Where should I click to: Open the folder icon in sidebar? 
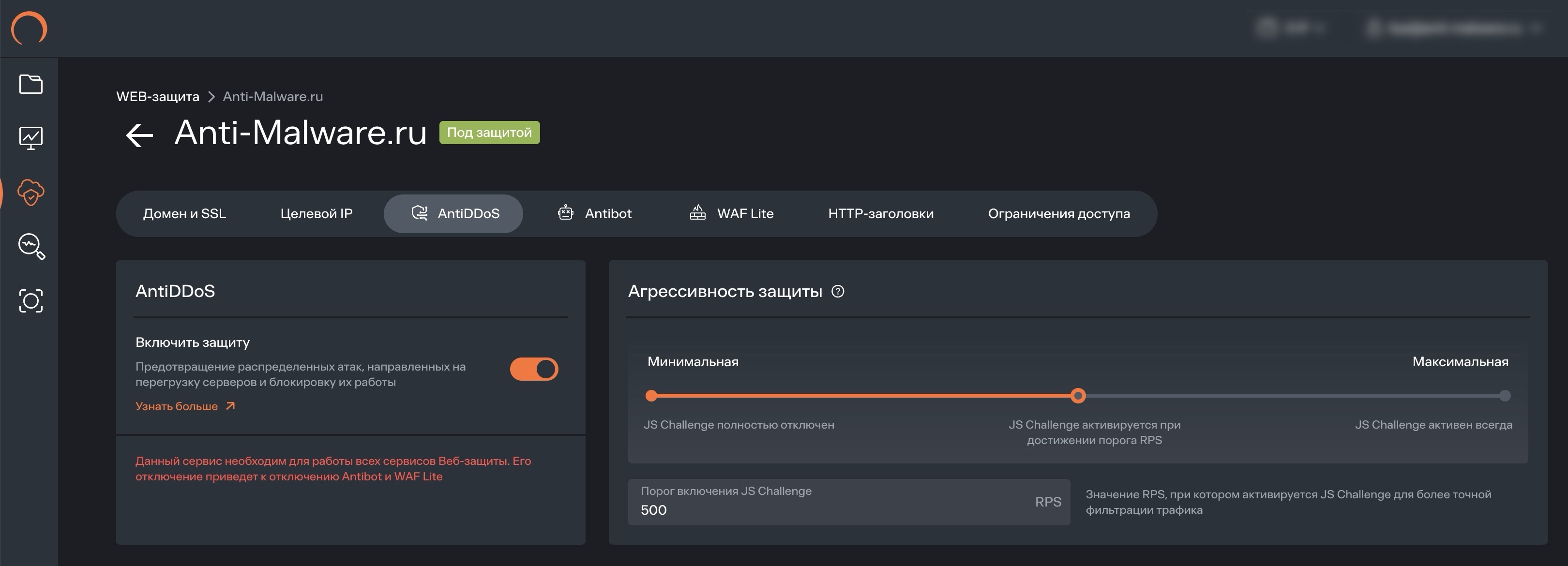click(30, 84)
